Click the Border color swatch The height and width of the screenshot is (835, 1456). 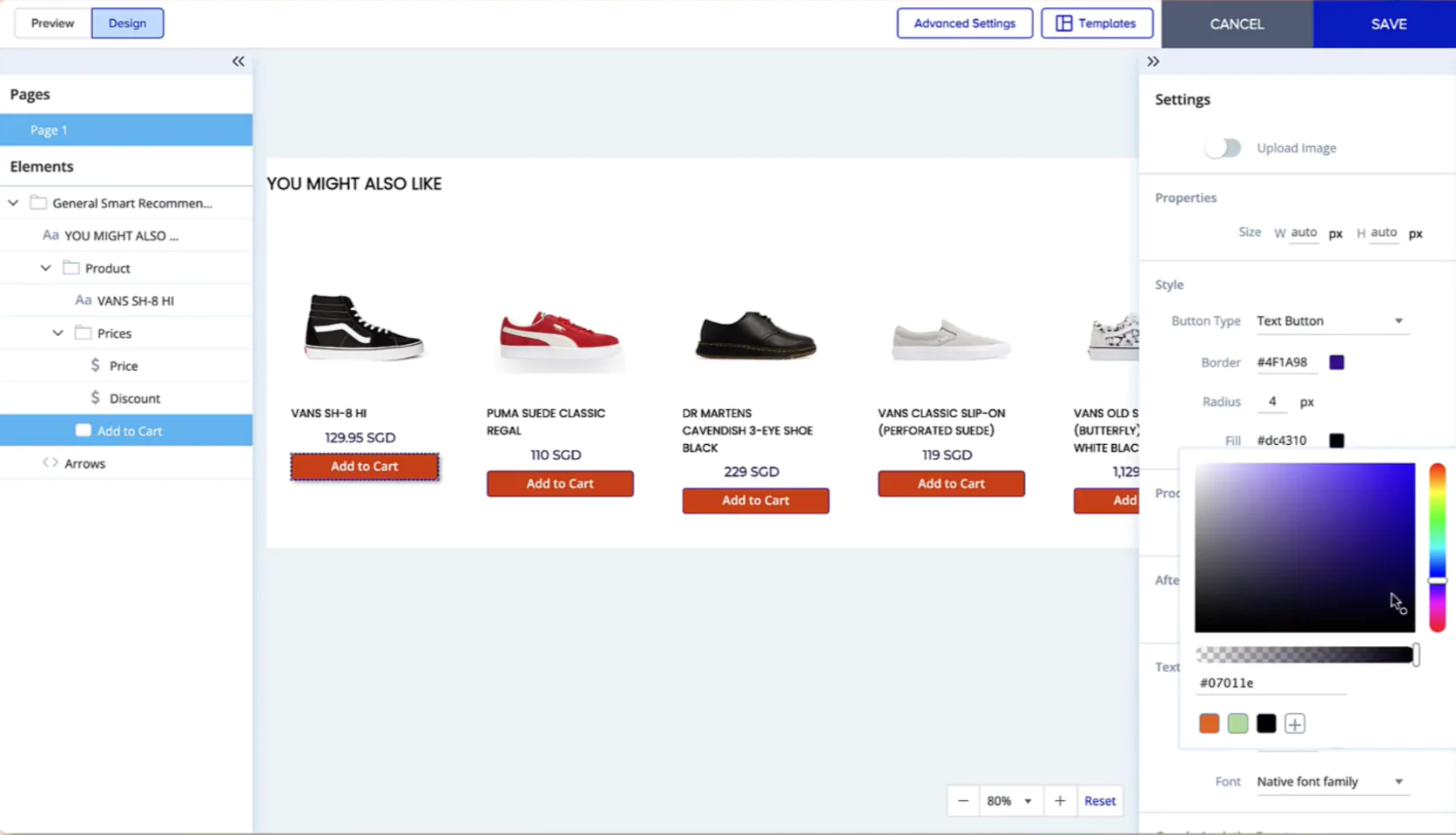1337,362
